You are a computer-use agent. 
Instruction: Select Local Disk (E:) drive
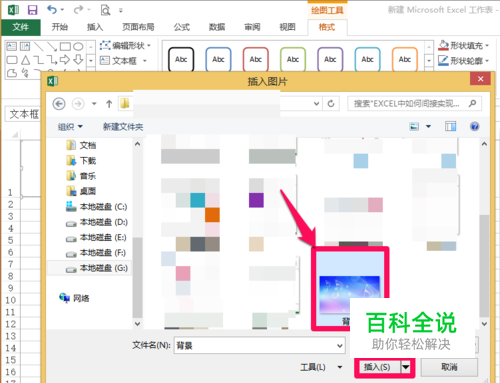click(96, 237)
